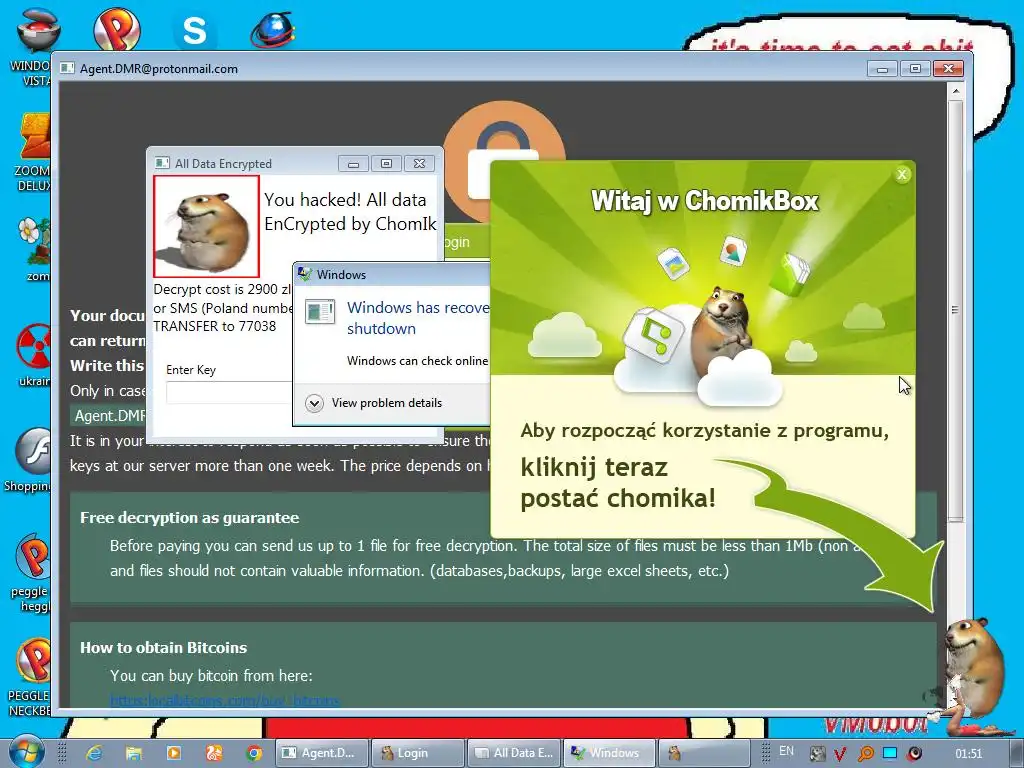This screenshot has width=1024, height=768.
Task: Expand View problem details
Action: pos(374,403)
